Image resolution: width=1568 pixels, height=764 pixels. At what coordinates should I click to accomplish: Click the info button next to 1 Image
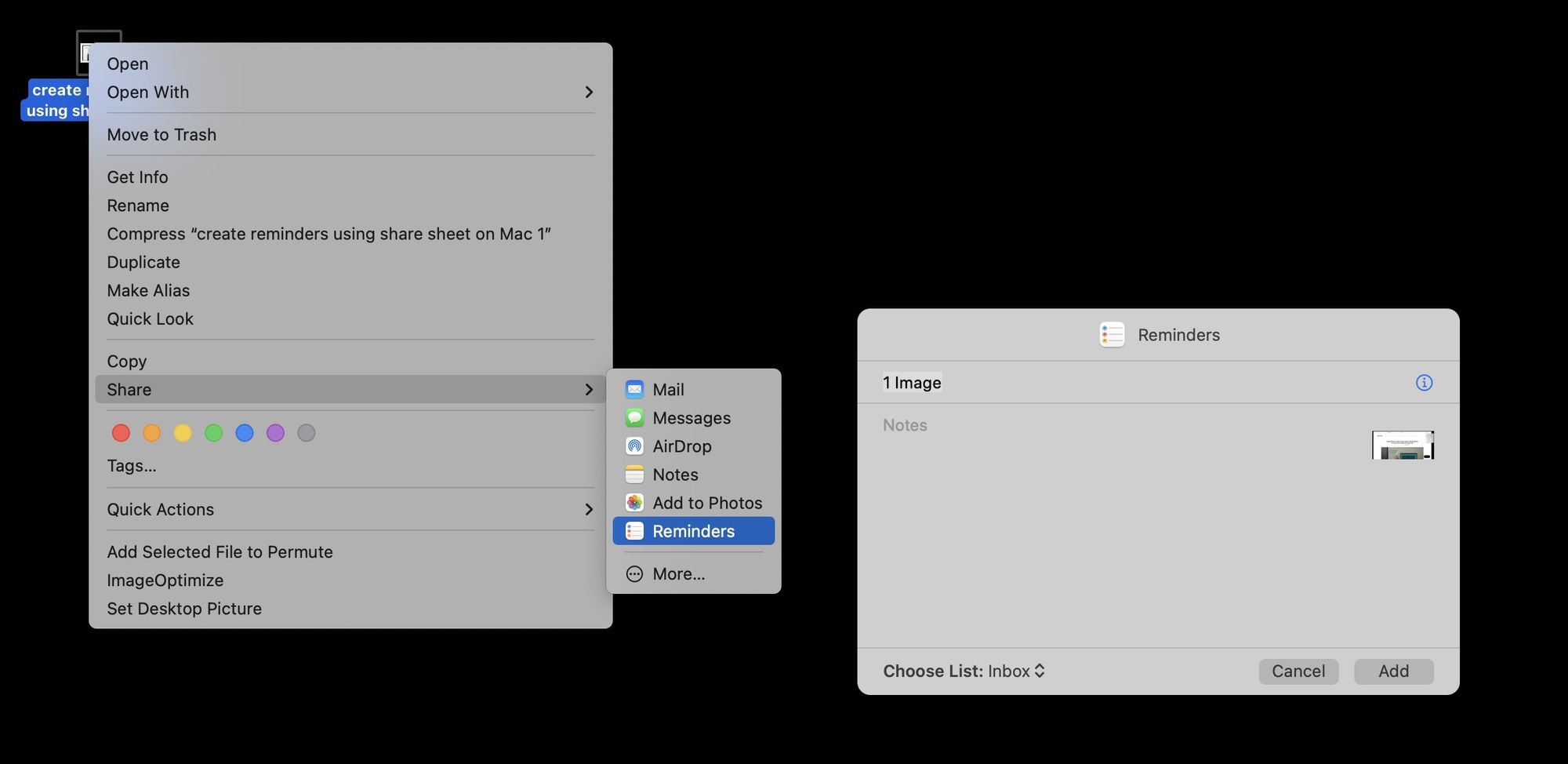pyautogui.click(x=1425, y=383)
